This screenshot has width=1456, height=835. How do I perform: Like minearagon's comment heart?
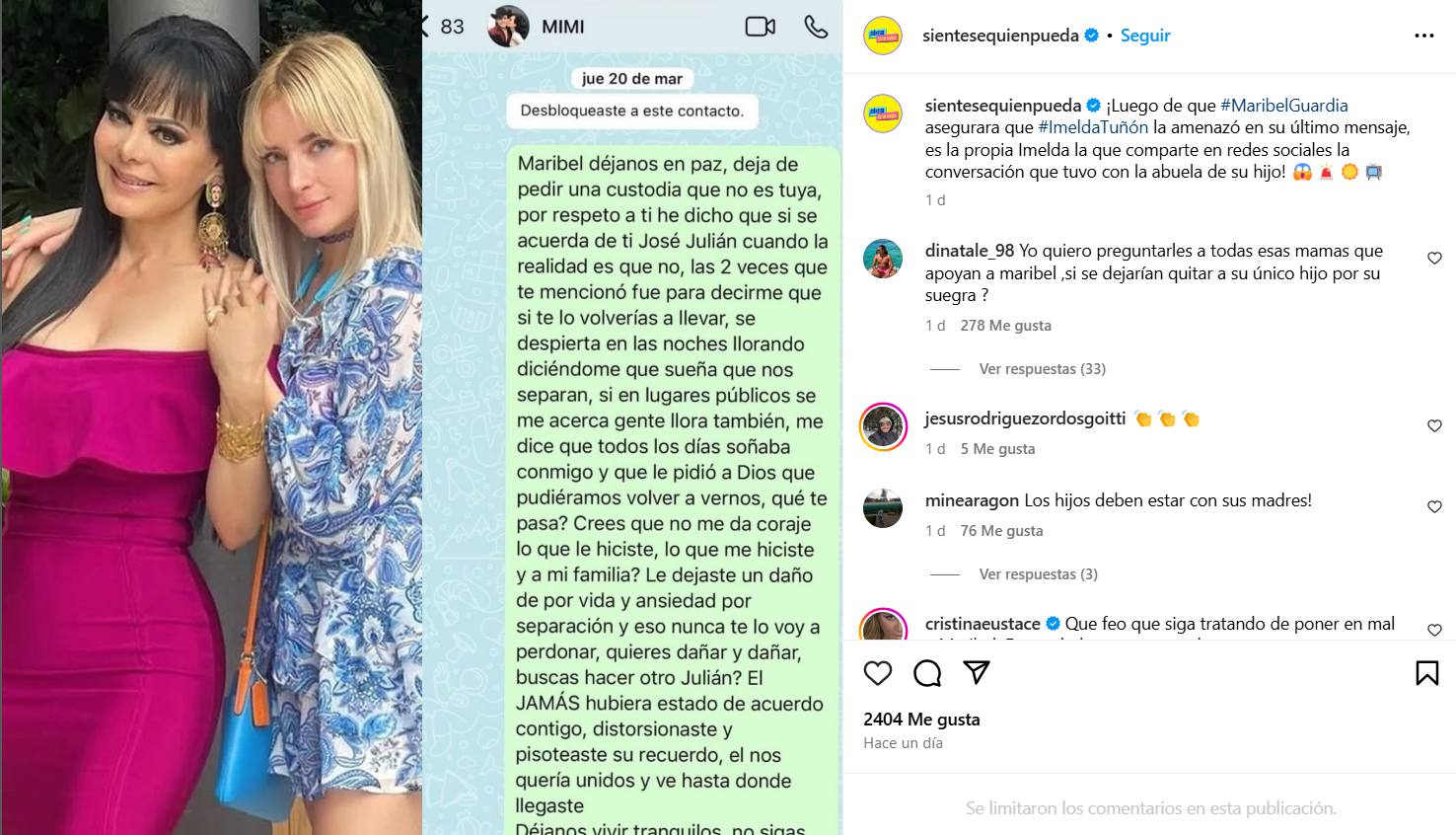tap(1434, 507)
